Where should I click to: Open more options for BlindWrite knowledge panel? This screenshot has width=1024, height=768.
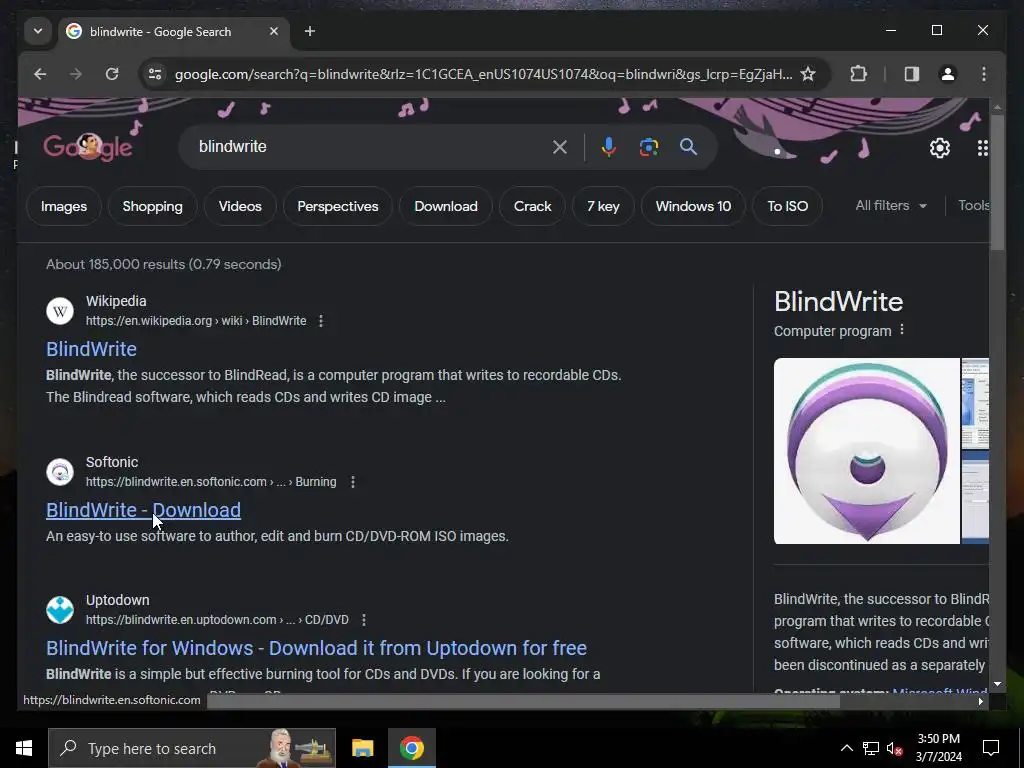(x=902, y=330)
